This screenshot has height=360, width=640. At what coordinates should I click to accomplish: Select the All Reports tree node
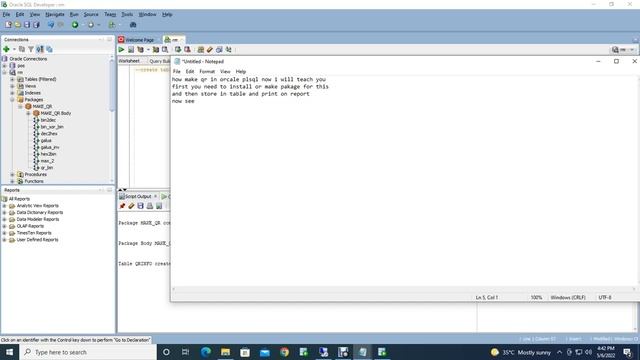pos(19,199)
